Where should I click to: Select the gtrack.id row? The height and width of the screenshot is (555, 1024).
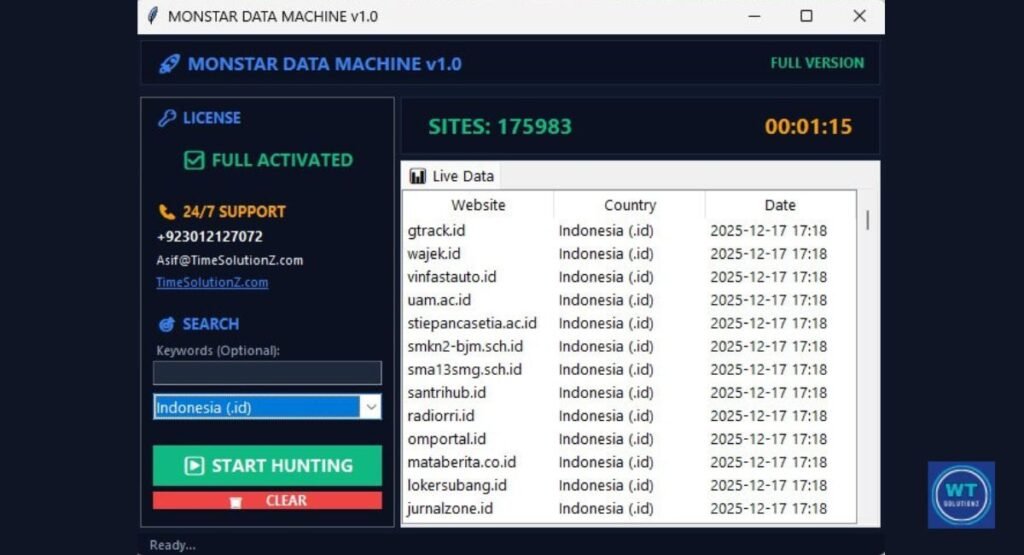(x=629, y=230)
